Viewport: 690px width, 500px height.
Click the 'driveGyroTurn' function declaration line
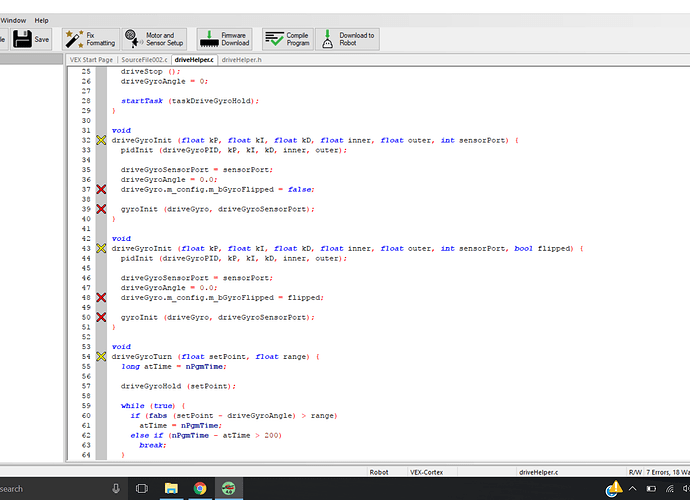click(216, 357)
